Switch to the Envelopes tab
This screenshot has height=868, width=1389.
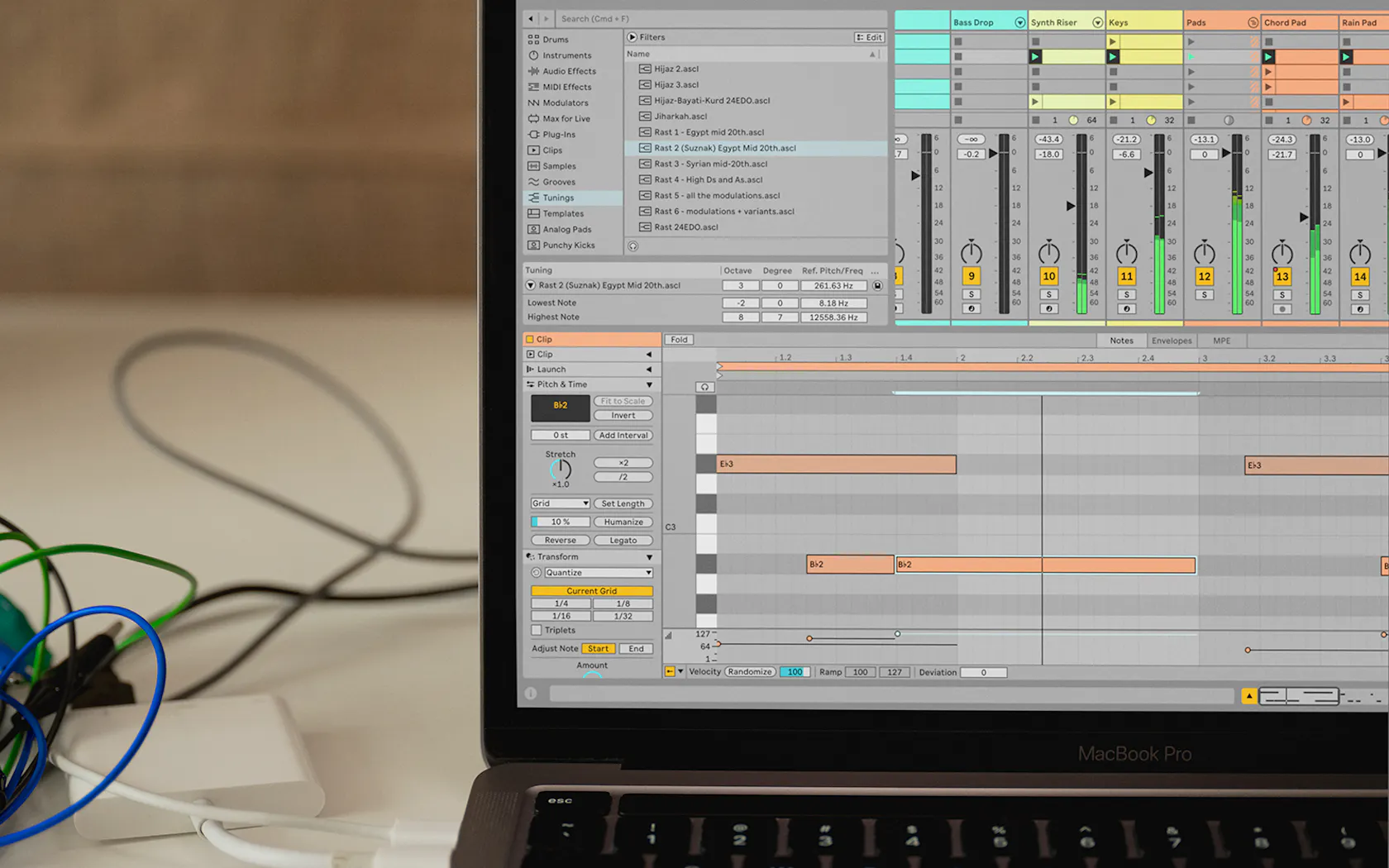[1172, 340]
